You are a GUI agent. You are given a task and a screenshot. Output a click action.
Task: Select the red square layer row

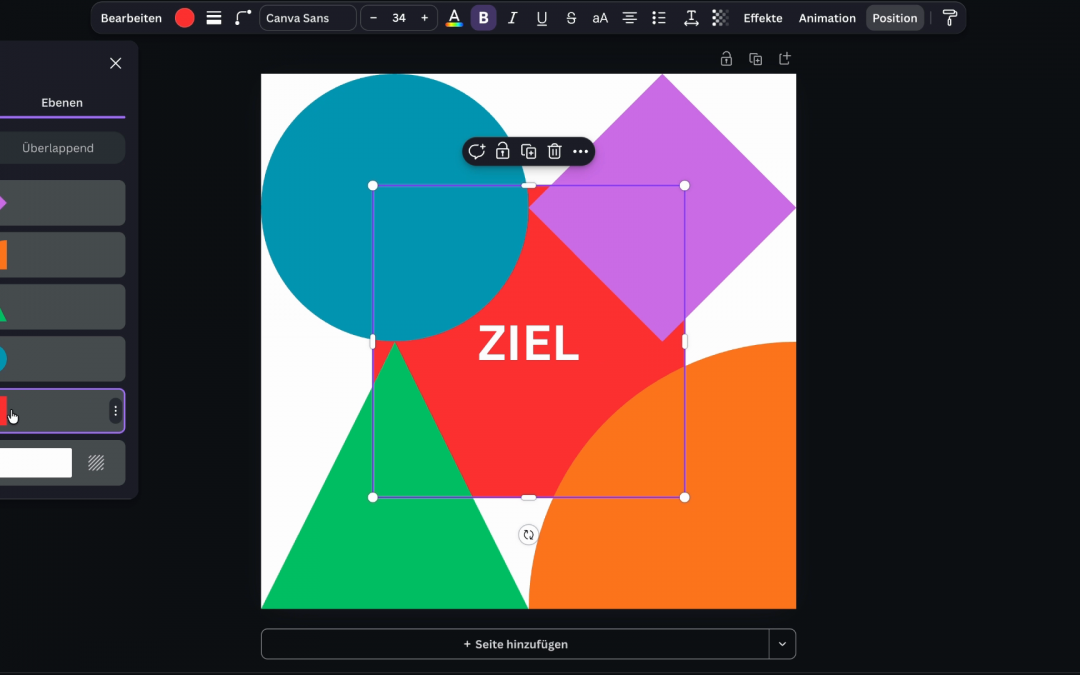click(62, 411)
